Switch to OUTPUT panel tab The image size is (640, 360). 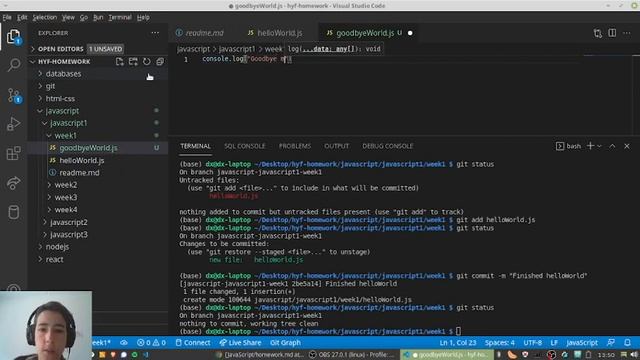336,146
